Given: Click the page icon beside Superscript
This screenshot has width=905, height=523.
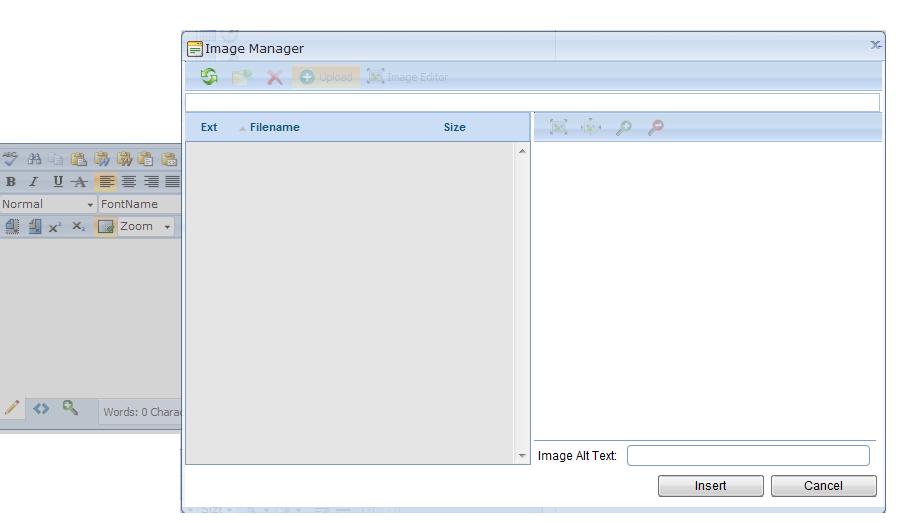Looking at the screenshot, I should 35,226.
